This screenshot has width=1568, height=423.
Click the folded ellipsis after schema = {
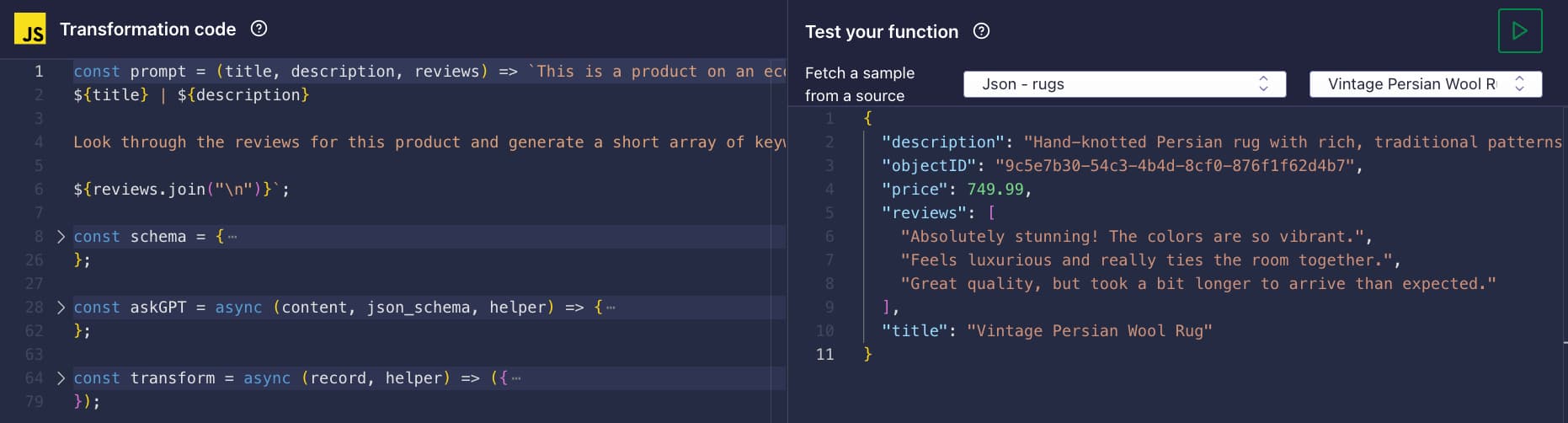[x=232, y=237]
